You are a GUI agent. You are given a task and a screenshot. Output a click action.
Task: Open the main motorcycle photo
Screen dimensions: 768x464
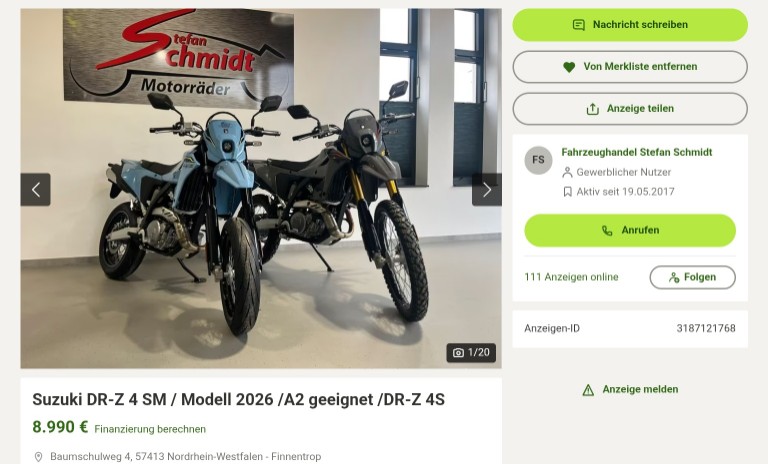coord(261,188)
